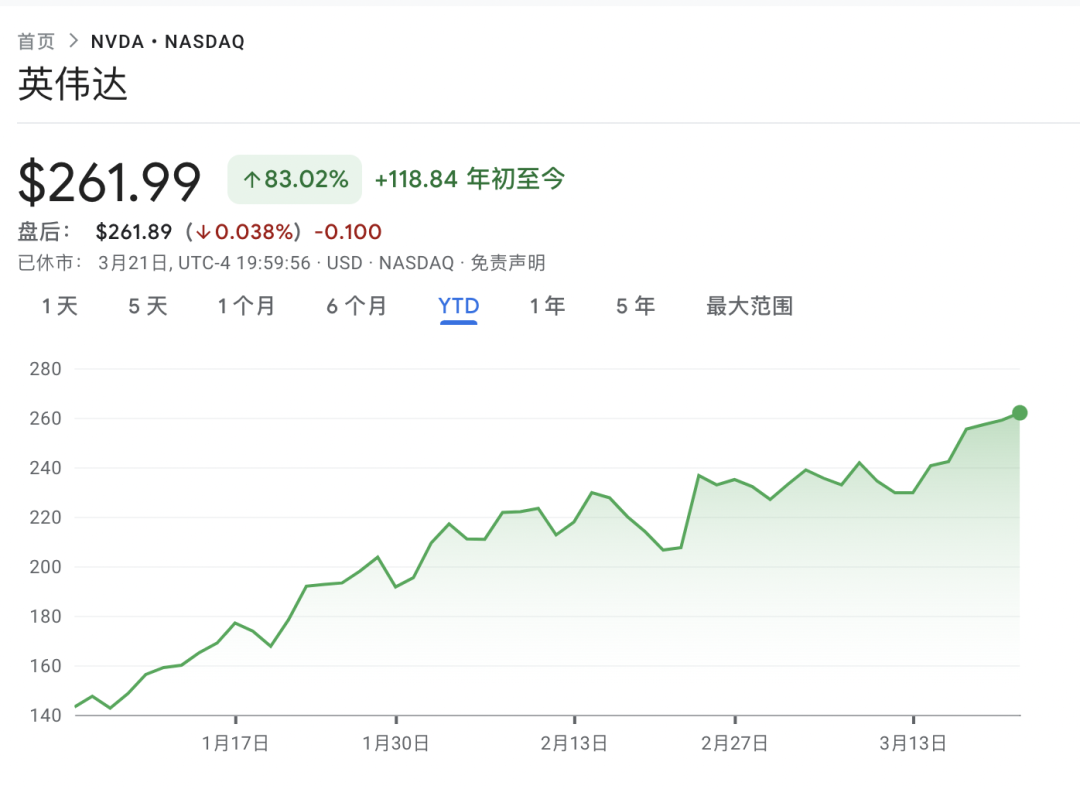The height and width of the screenshot is (789, 1080).
Task: Click the $261.99 current price
Action: pos(110,182)
